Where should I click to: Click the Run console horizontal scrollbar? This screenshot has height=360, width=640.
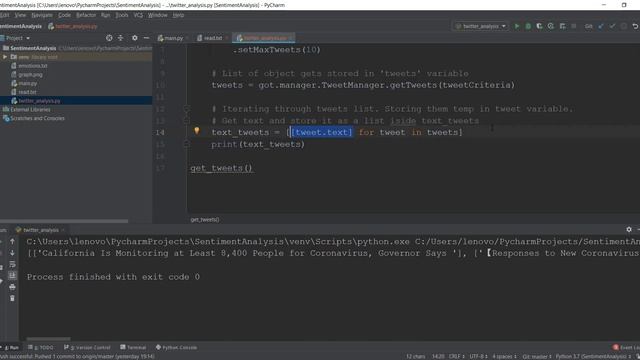tap(48, 338)
